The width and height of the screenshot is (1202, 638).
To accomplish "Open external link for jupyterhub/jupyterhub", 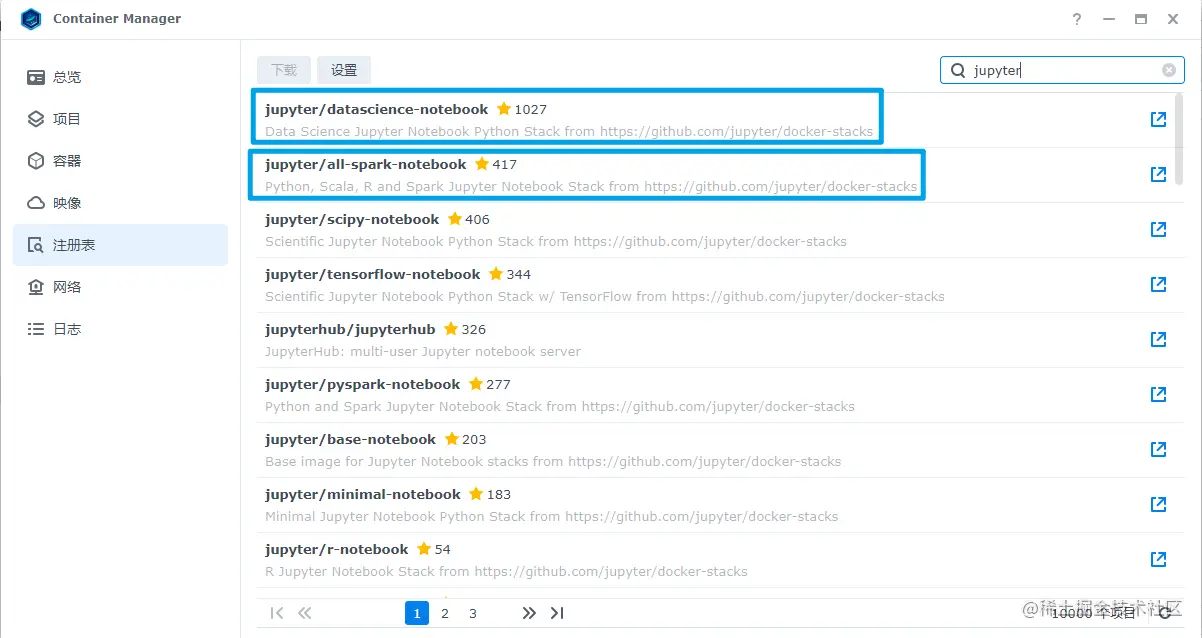I will tap(1158, 340).
